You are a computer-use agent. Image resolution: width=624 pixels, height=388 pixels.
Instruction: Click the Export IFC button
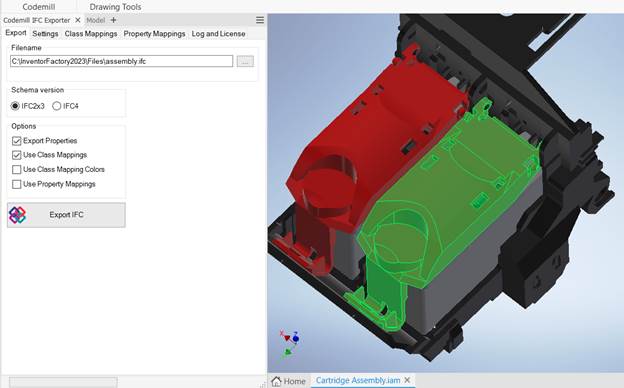(66, 215)
